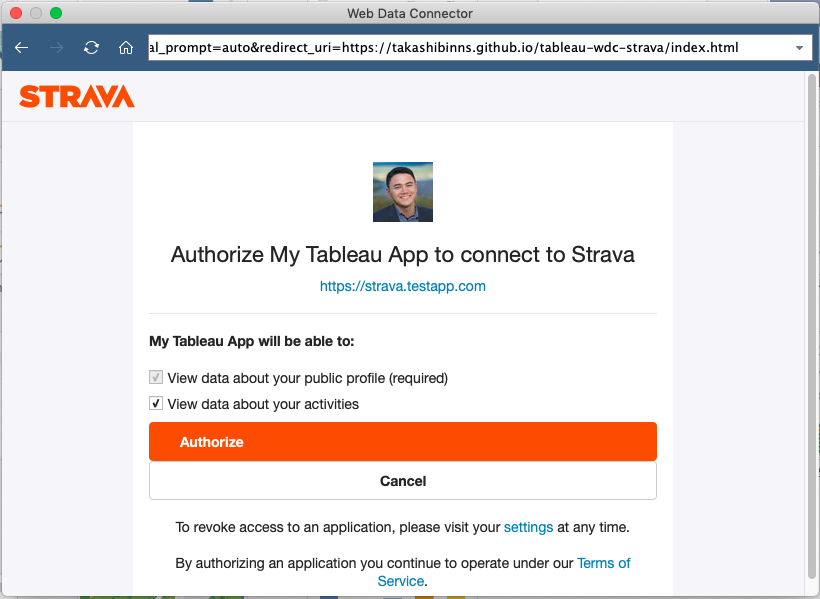The height and width of the screenshot is (599, 820).
Task: Open the settings link
Action: 528,527
